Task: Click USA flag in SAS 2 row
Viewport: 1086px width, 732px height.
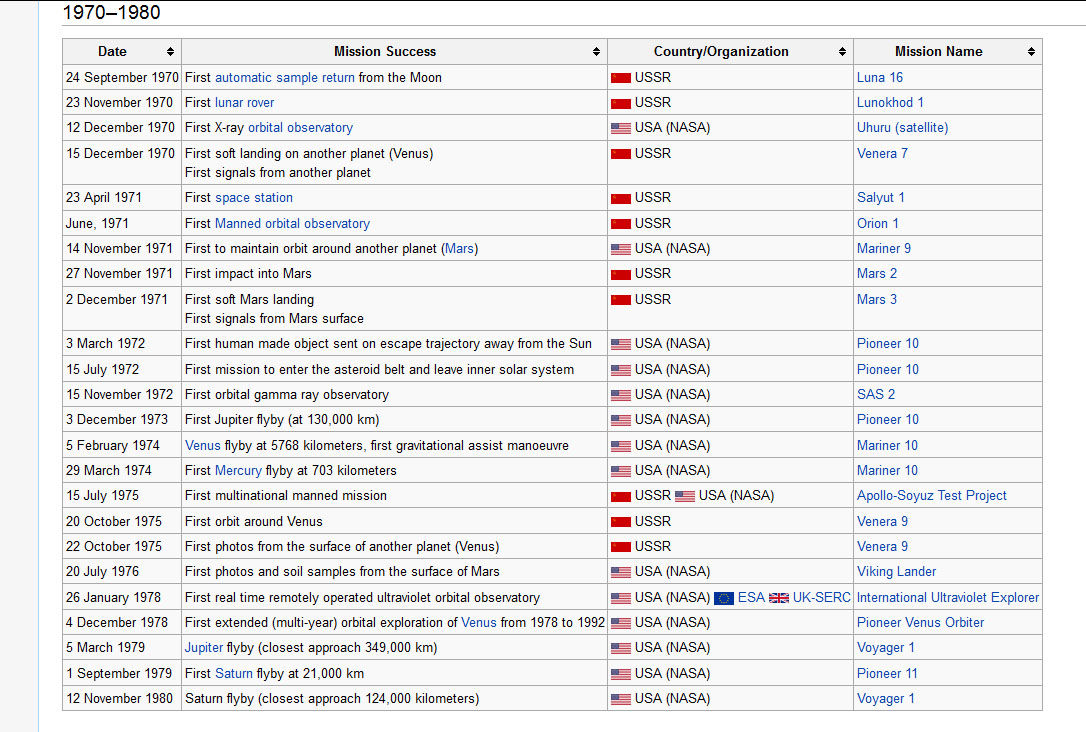Action: tap(621, 395)
